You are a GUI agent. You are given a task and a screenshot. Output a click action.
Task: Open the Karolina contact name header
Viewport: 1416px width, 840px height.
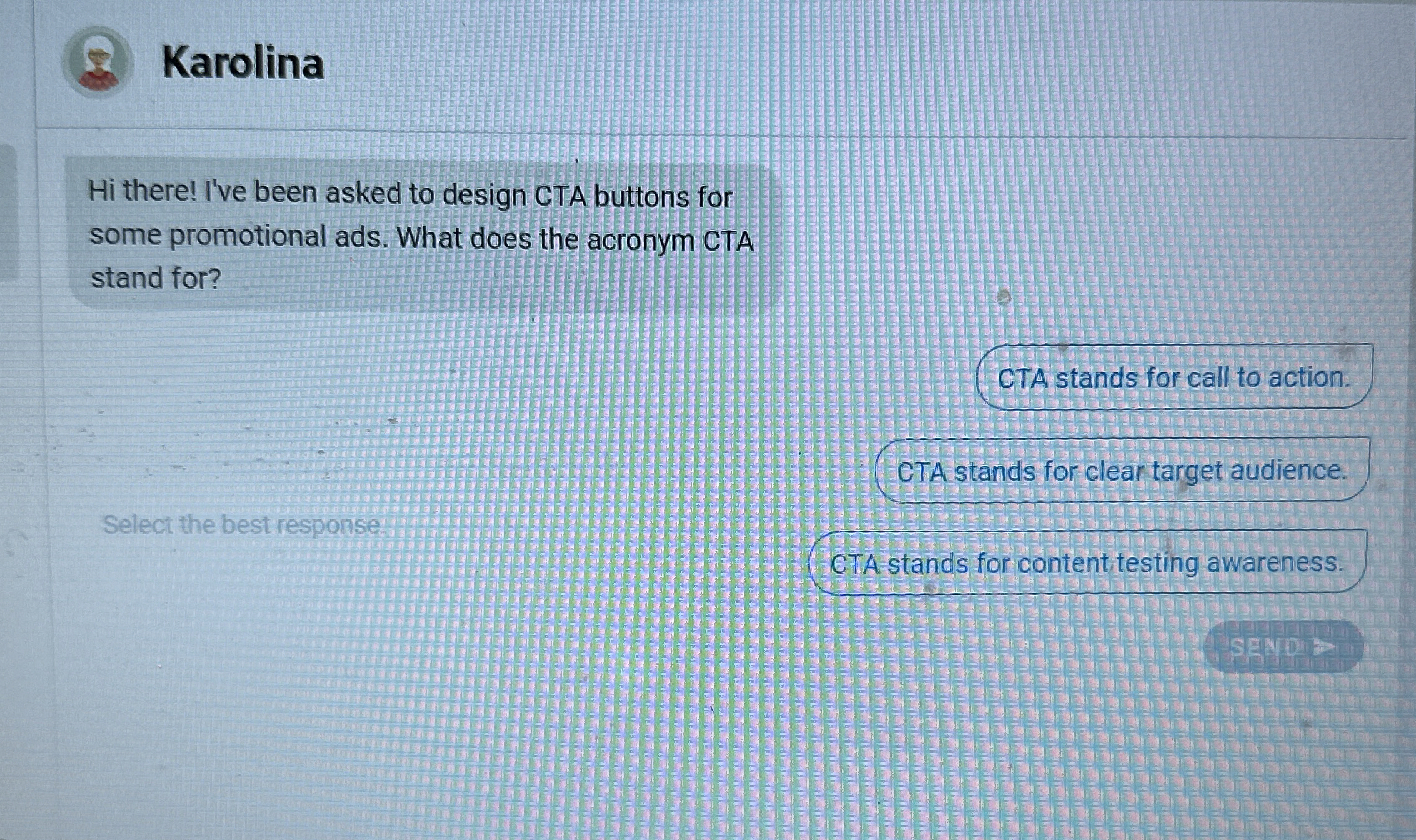tap(243, 63)
